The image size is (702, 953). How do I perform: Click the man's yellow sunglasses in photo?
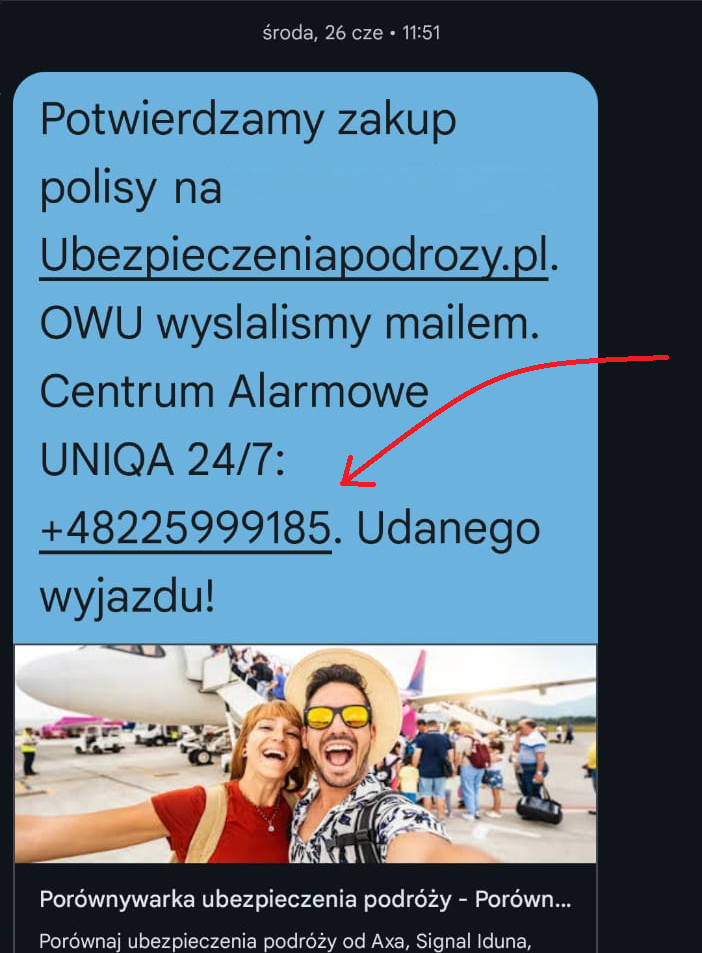coord(337,717)
